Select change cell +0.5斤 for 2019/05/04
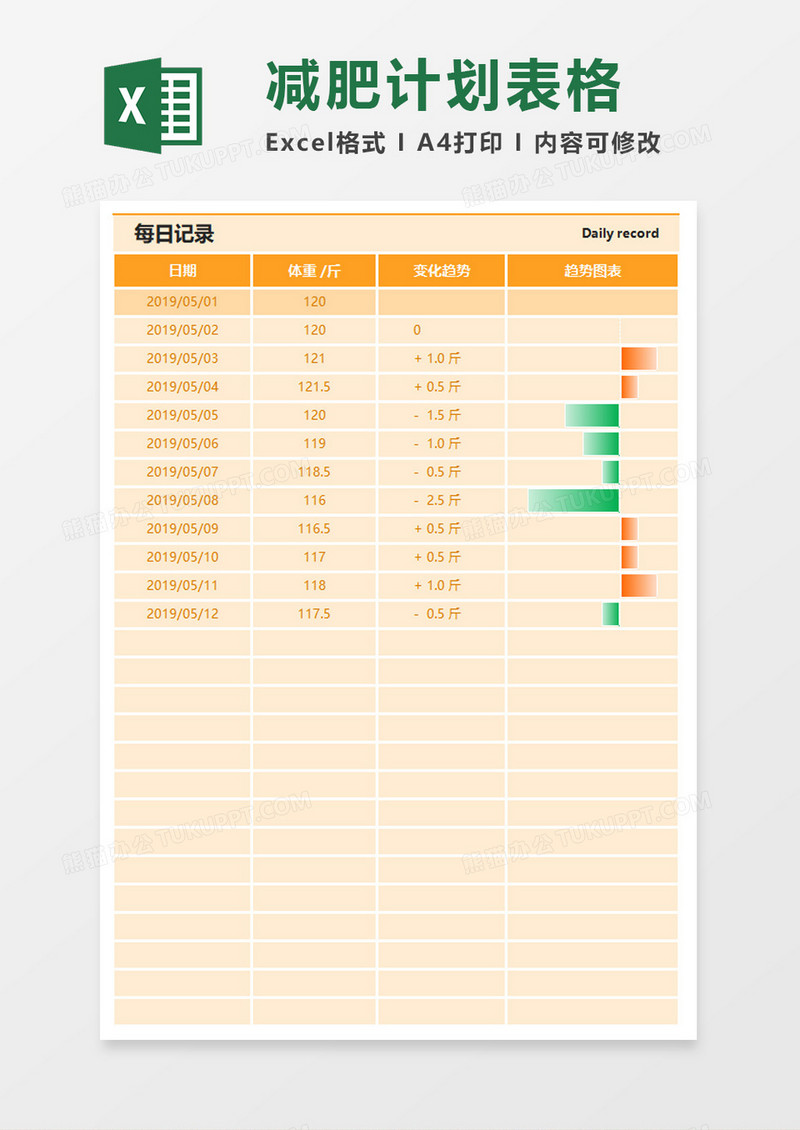The height and width of the screenshot is (1130, 800). tap(442, 387)
